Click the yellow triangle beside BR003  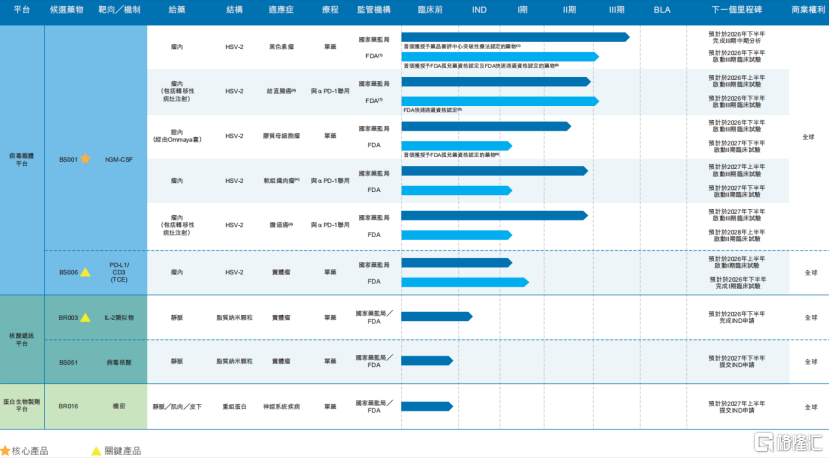pos(85,317)
